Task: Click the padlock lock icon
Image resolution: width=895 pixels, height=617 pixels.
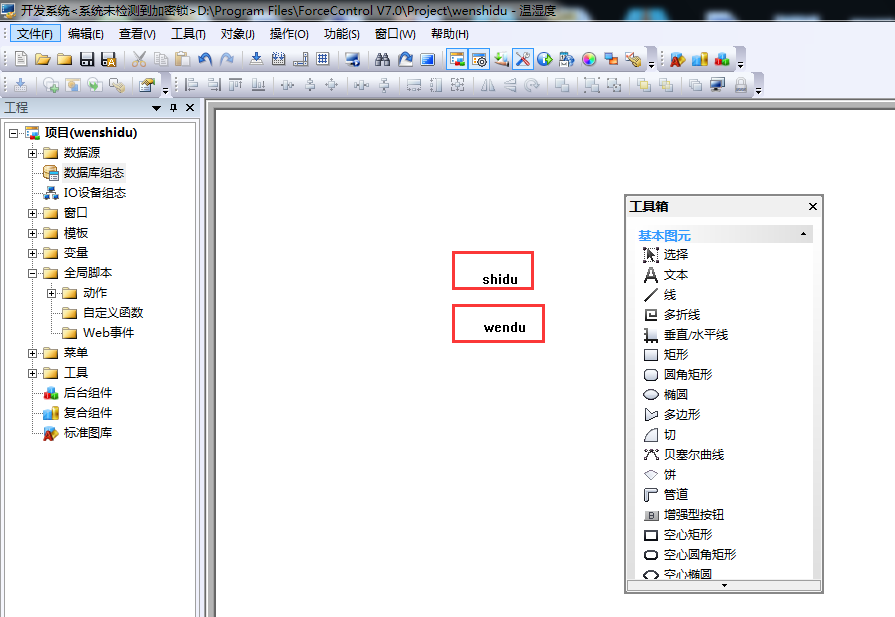Action: coord(741,85)
